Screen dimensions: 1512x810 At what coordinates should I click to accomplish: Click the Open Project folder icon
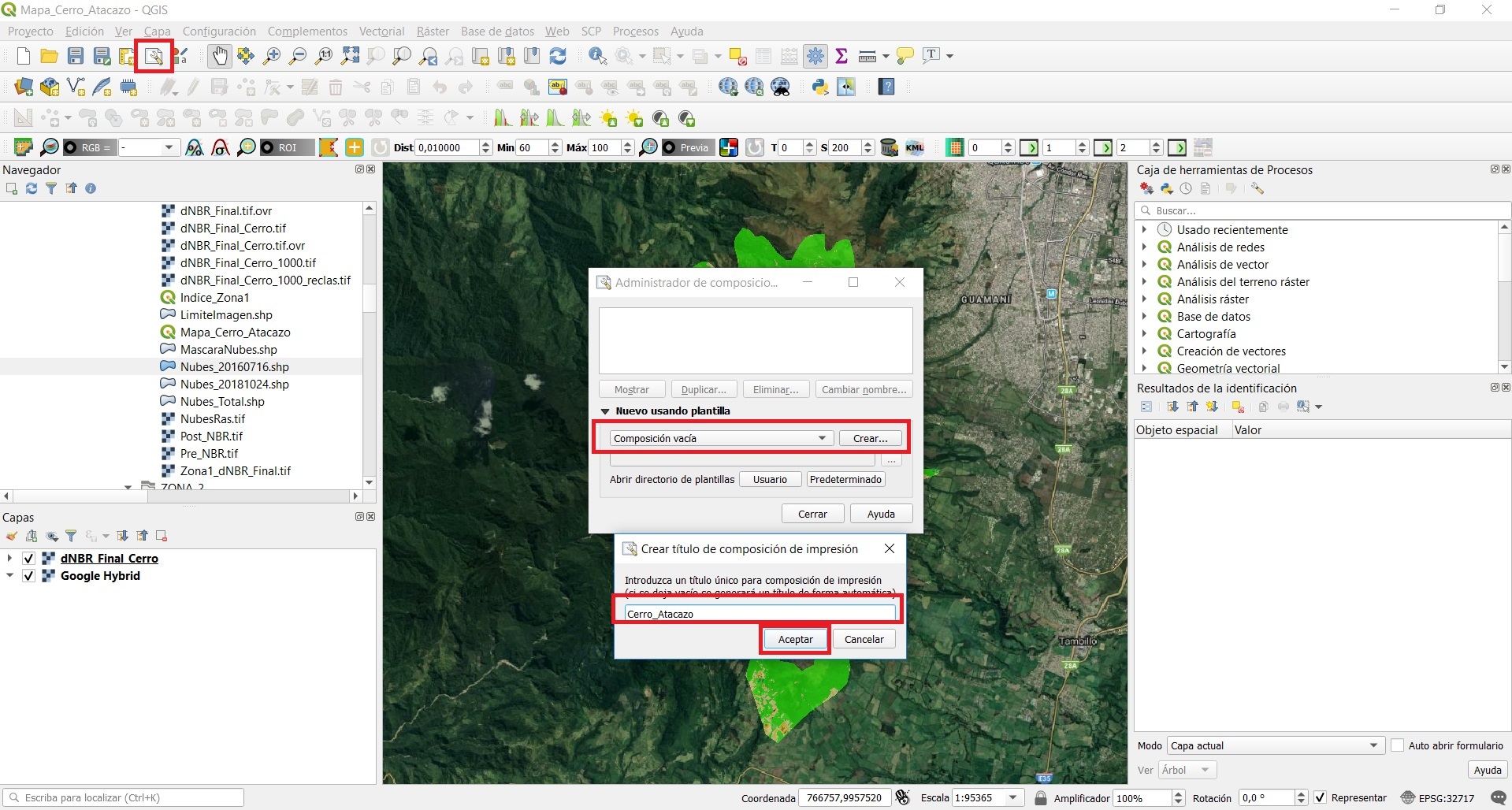49,56
